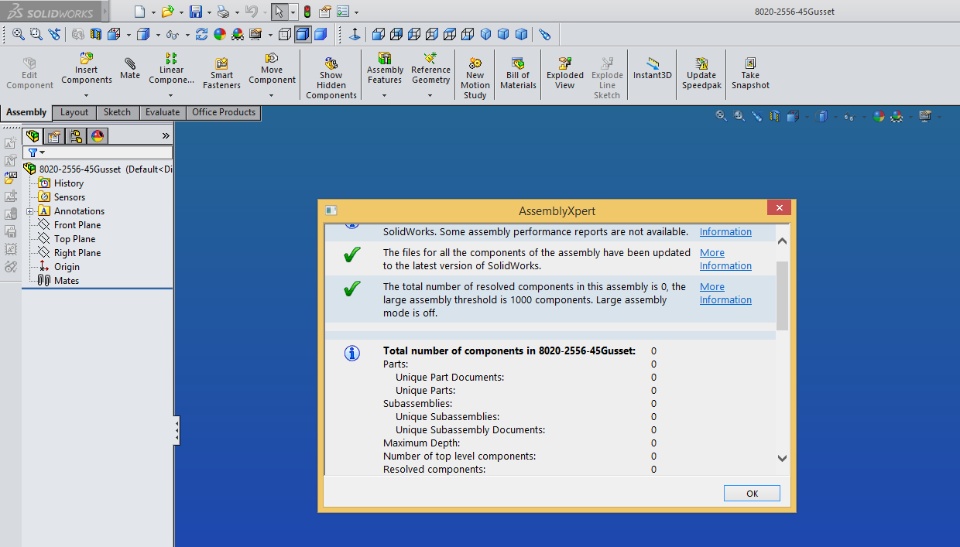Viewport: 960px width, 547px height.
Task: Toggle Shaded display style cube icon
Action: click(320, 34)
